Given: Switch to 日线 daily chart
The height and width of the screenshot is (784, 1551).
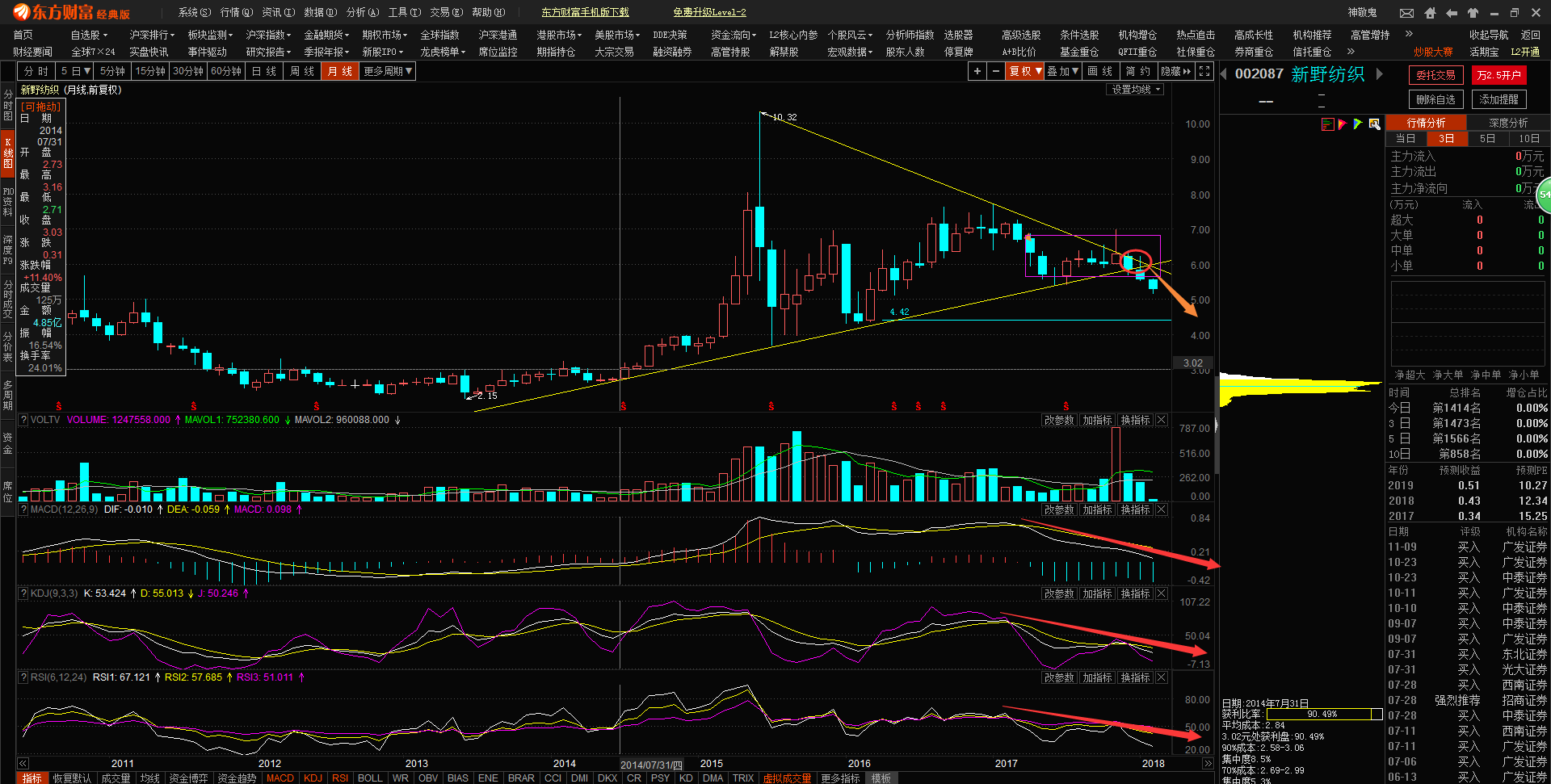Looking at the screenshot, I should [x=263, y=71].
